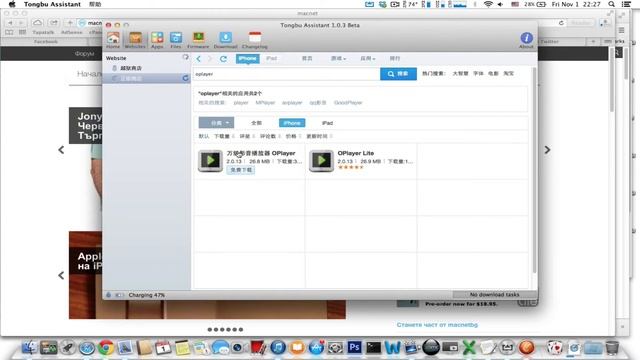
Task: Expand the games dropdown in navigation bar
Action: coord(338,59)
